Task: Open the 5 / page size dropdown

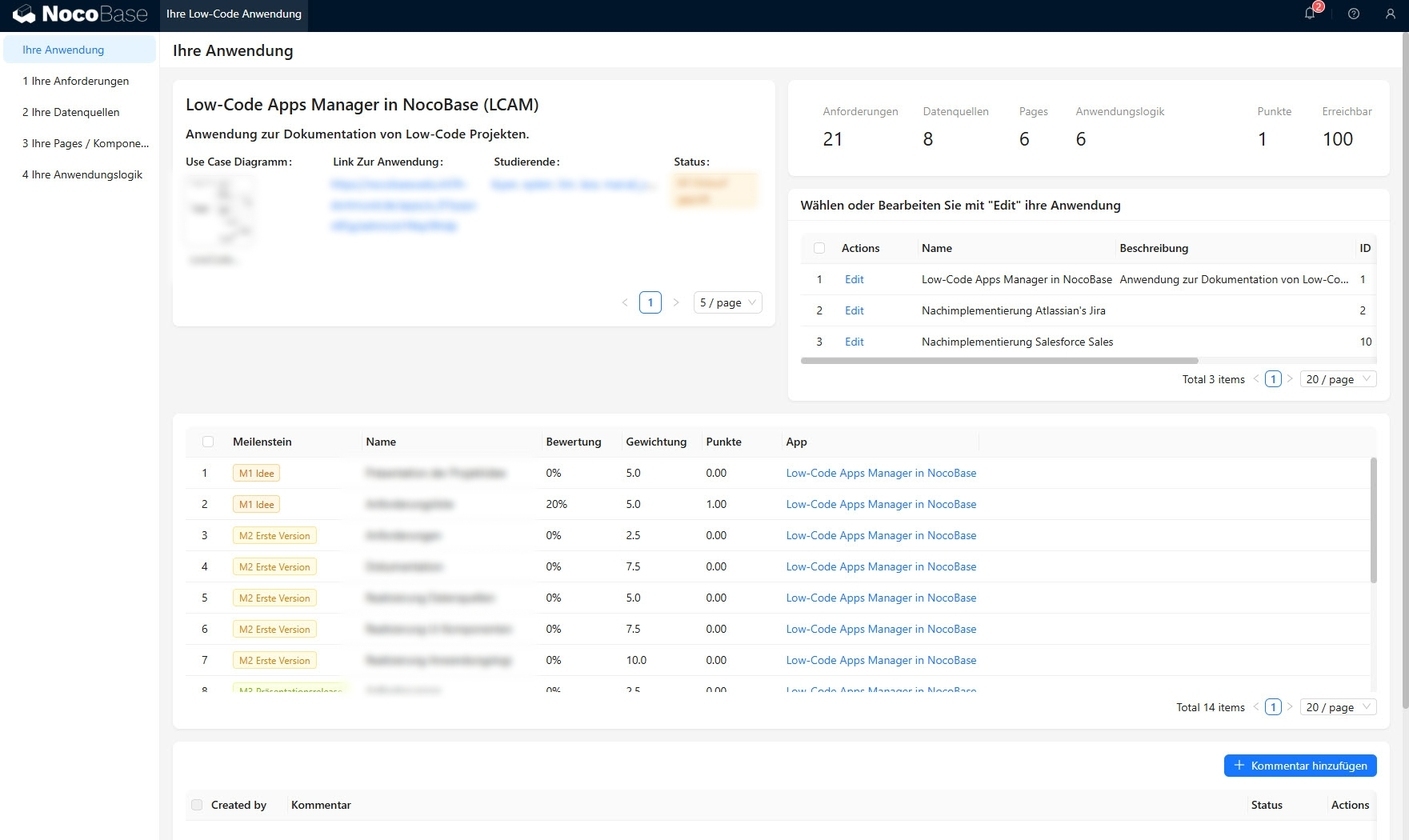Action: 728,302
